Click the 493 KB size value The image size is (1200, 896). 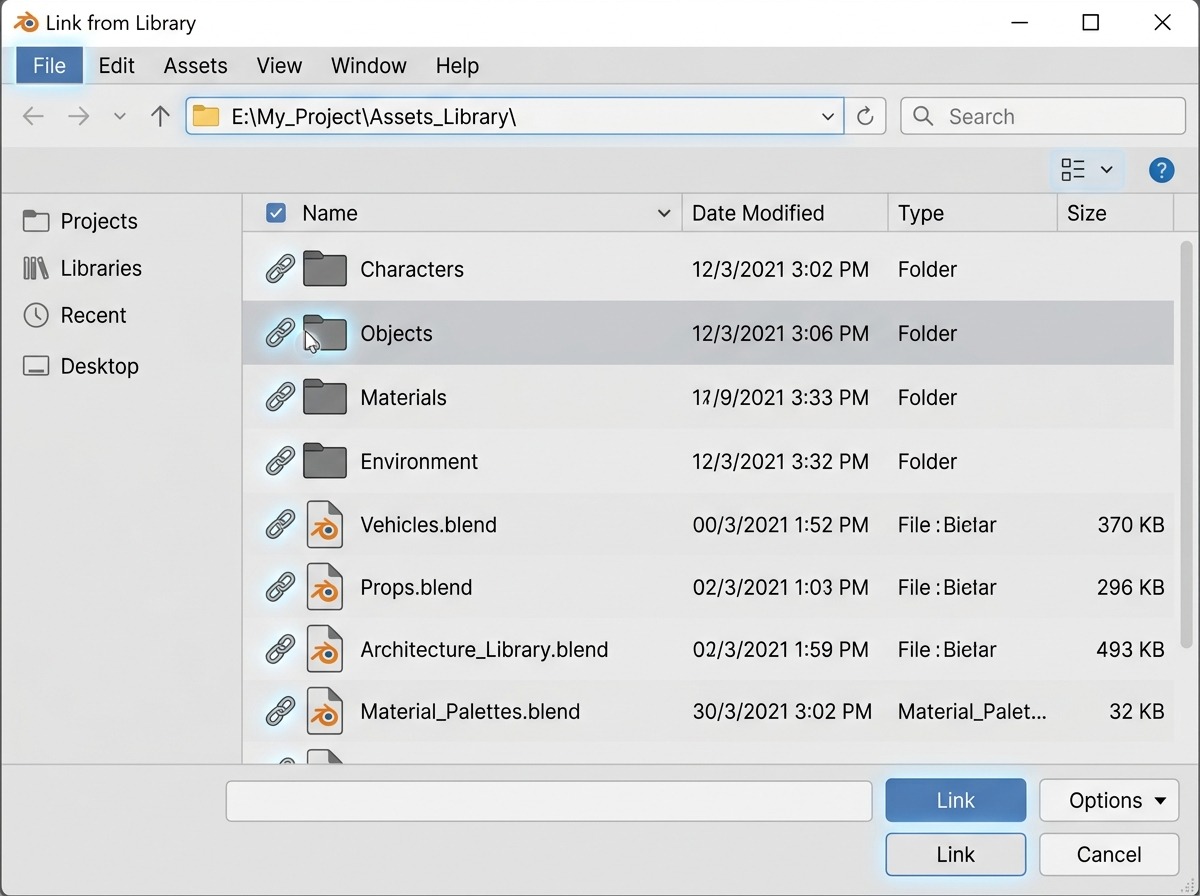(1130, 650)
